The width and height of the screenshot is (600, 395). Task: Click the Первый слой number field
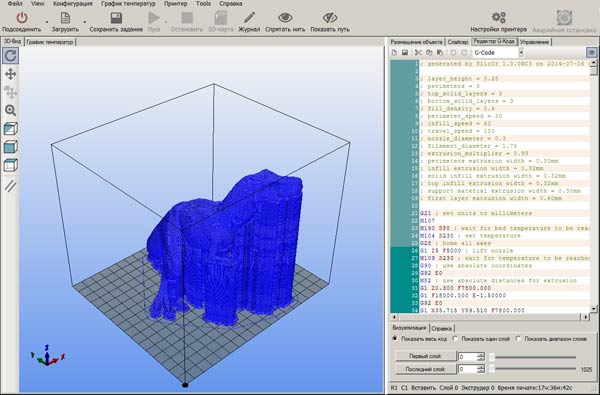467,357
